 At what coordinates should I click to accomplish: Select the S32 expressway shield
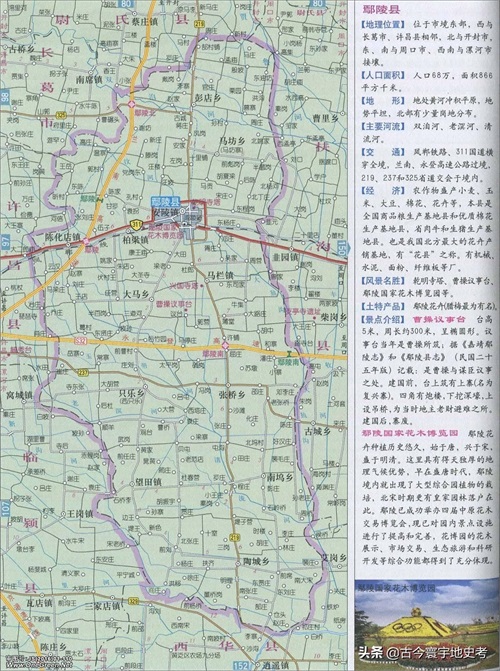tap(82, 341)
